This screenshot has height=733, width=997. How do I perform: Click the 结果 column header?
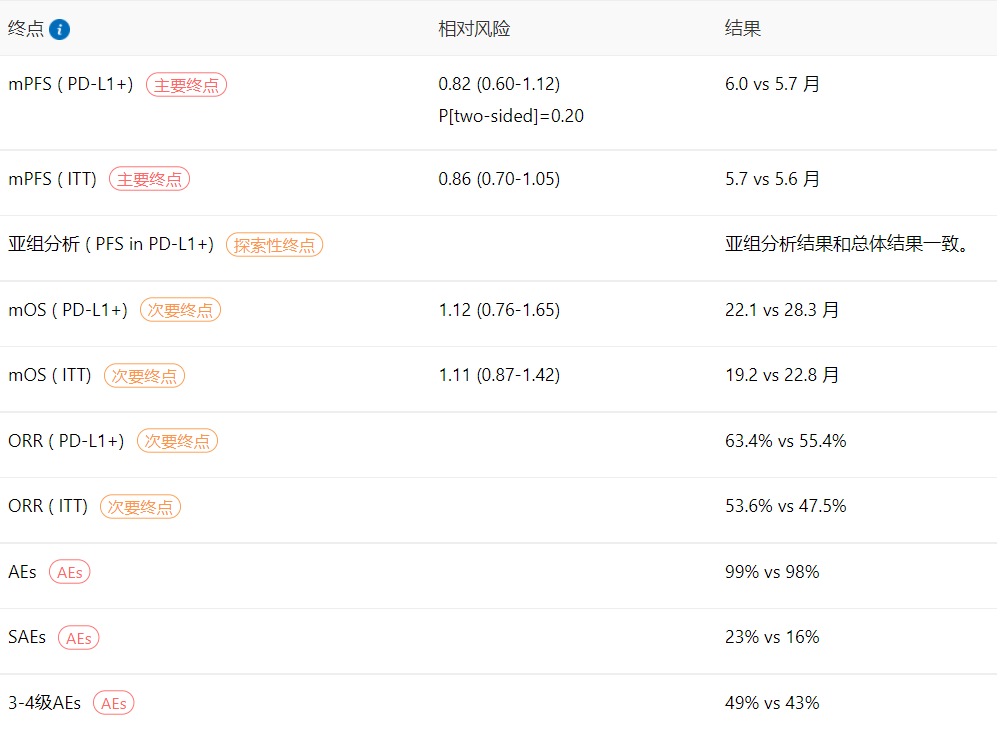743,29
